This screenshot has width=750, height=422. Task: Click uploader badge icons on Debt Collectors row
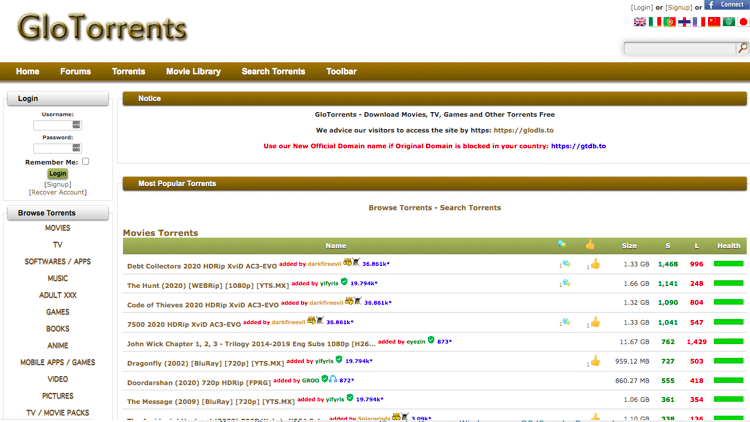(352, 262)
